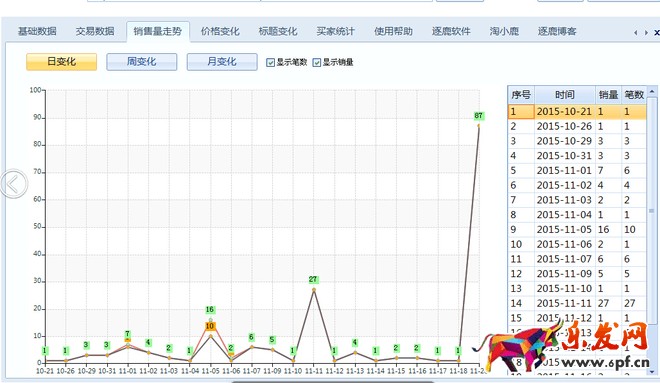Image resolution: width=660 pixels, height=383 pixels.
Task: Toggle the 显示销量 checkbox
Action: pyautogui.click(x=317, y=63)
